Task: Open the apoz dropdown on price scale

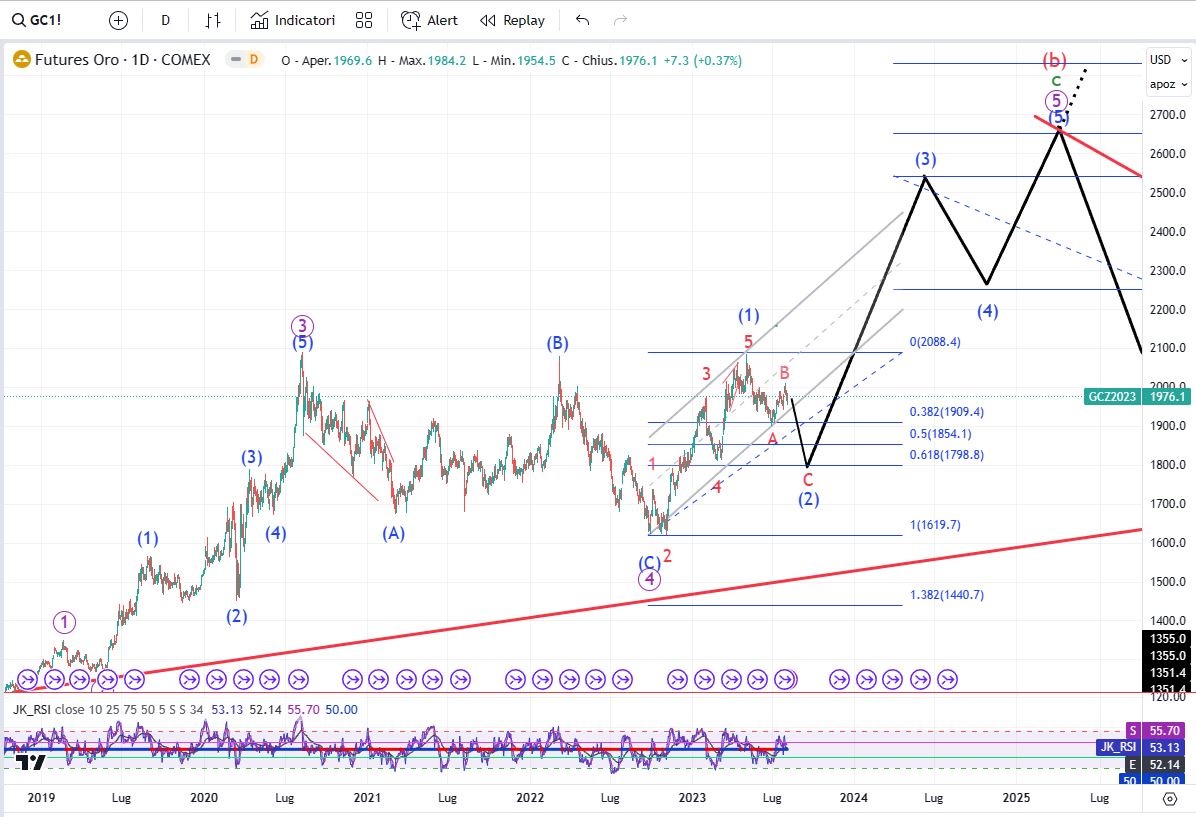Action: tap(1169, 84)
